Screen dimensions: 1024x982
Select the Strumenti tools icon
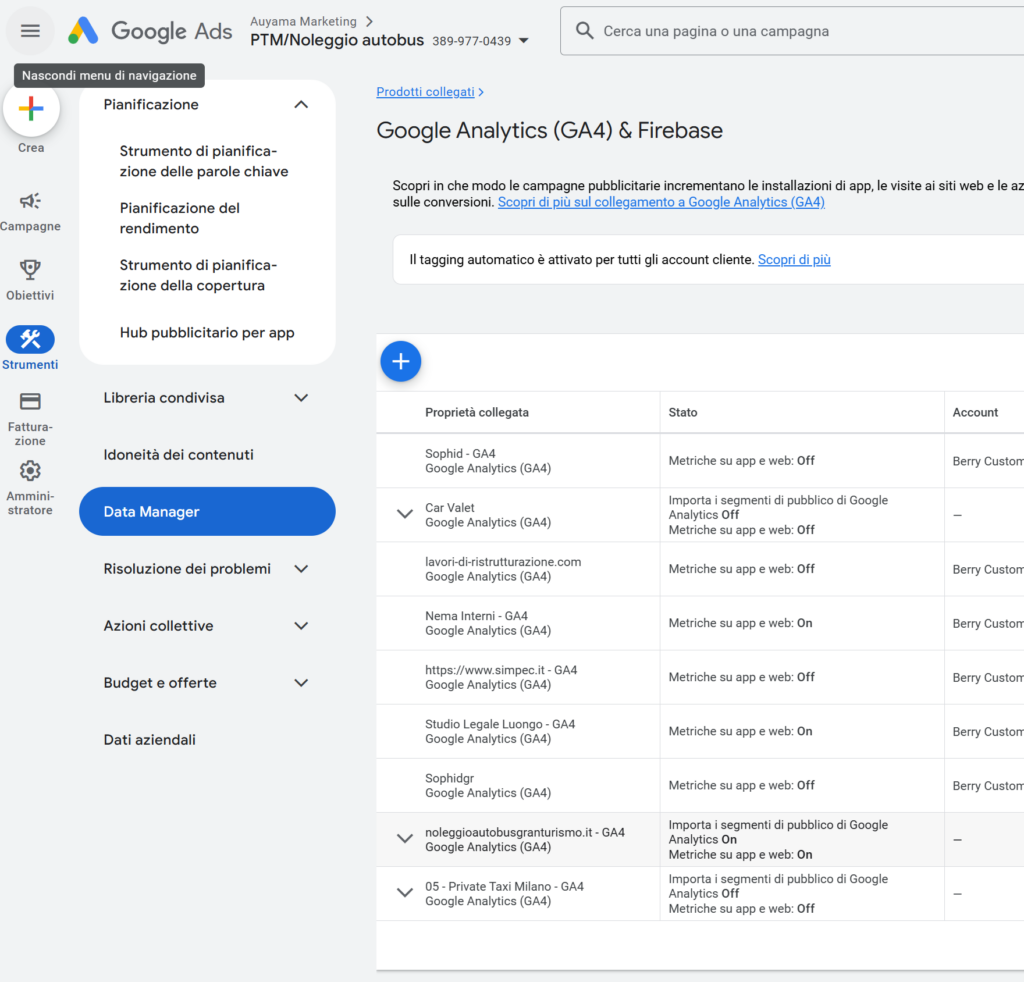pyautogui.click(x=30, y=340)
